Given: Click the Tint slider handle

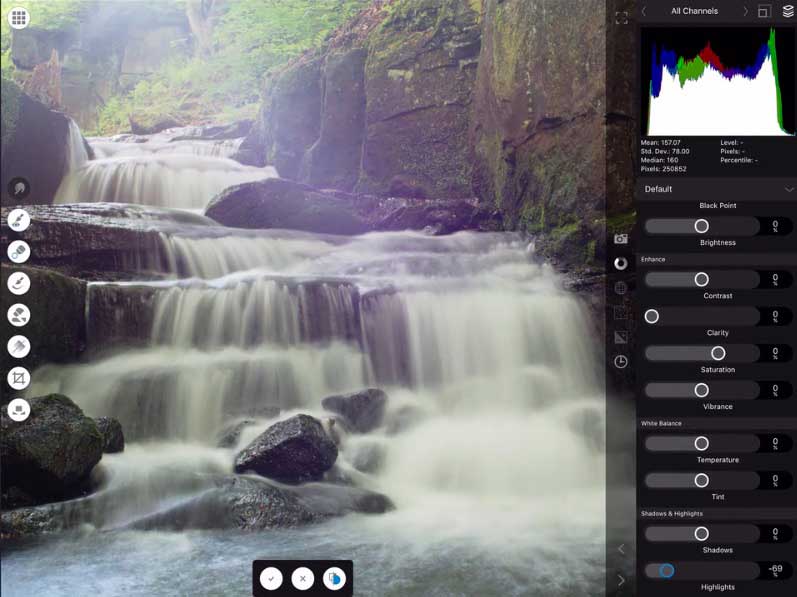Looking at the screenshot, I should (701, 481).
